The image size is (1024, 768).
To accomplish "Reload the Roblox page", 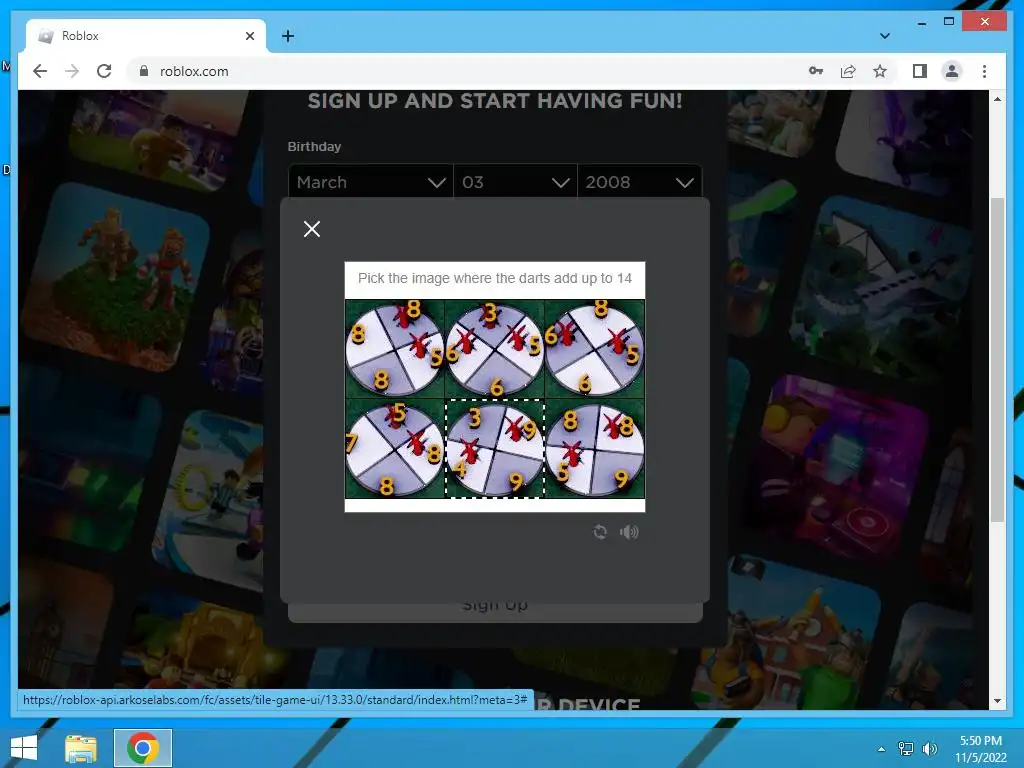I will pyautogui.click(x=104, y=71).
